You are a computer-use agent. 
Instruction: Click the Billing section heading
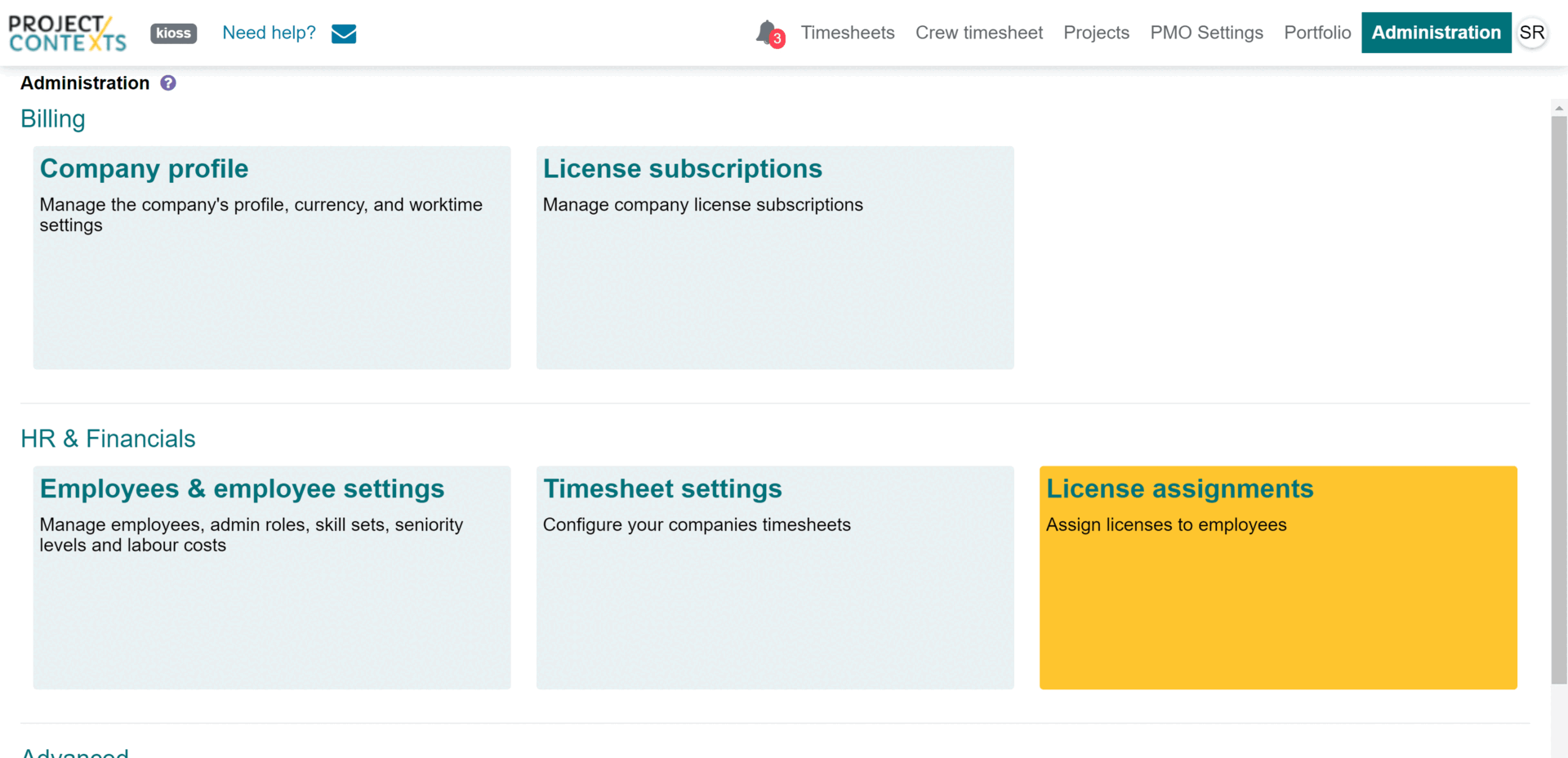point(52,119)
